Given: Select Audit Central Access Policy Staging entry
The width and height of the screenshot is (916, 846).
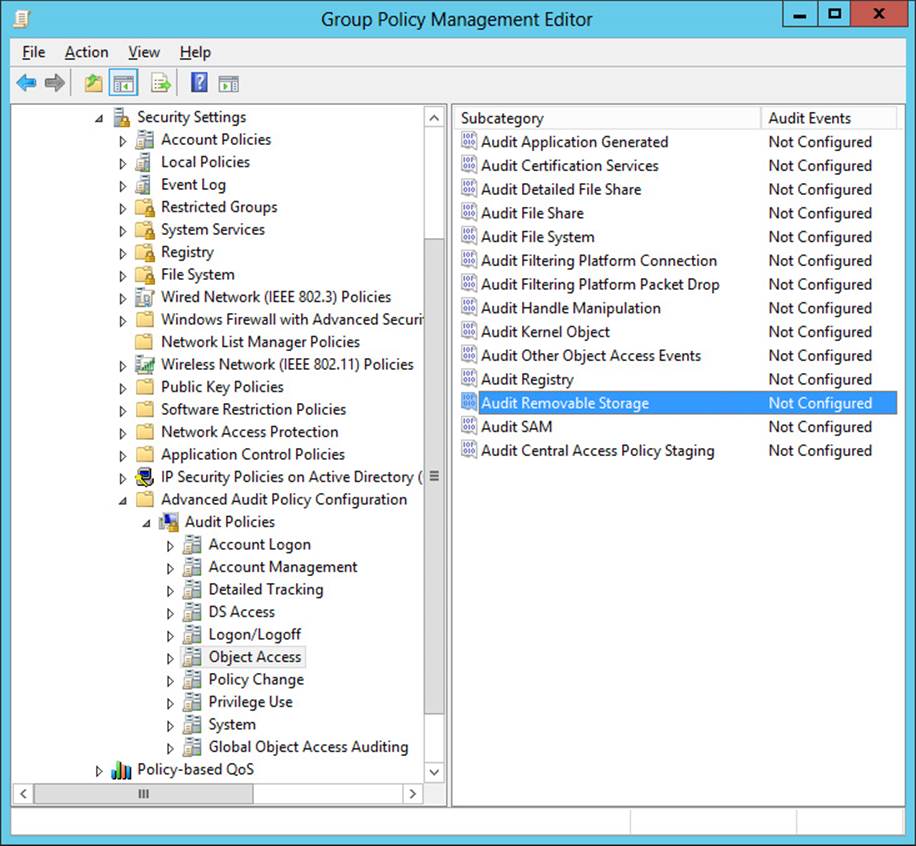Looking at the screenshot, I should pos(598,450).
